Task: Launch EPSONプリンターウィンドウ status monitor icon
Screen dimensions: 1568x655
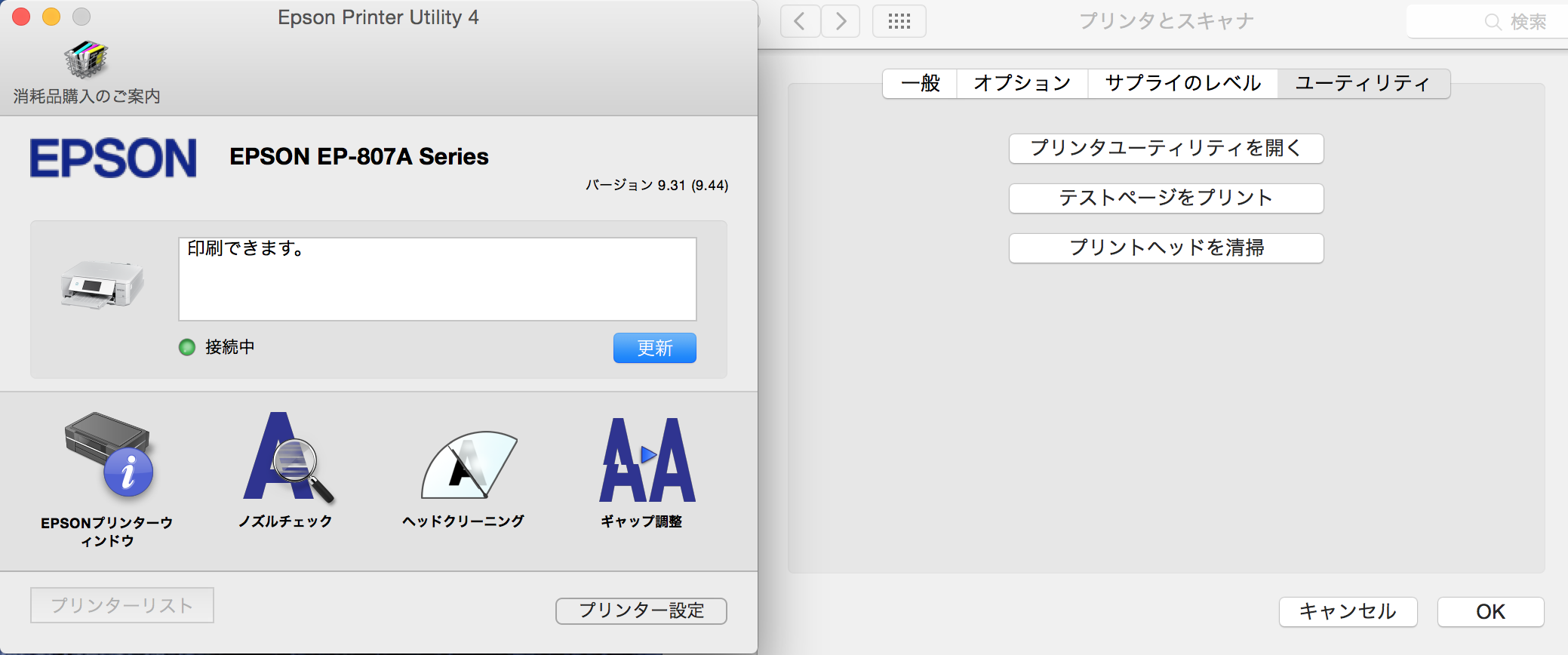Action: (x=109, y=455)
